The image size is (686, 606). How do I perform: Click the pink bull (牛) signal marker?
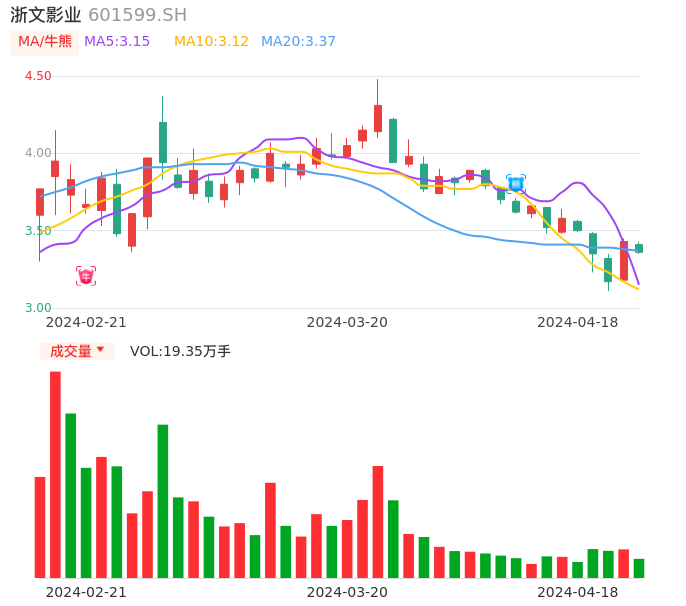tap(86, 276)
